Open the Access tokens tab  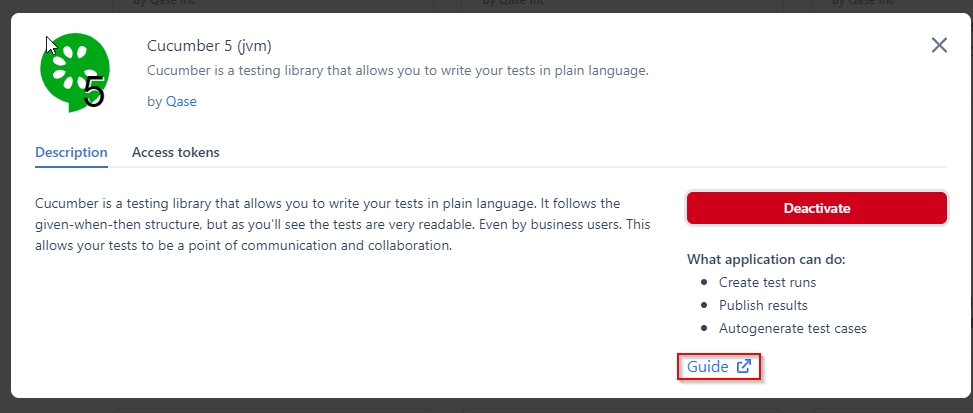176,153
